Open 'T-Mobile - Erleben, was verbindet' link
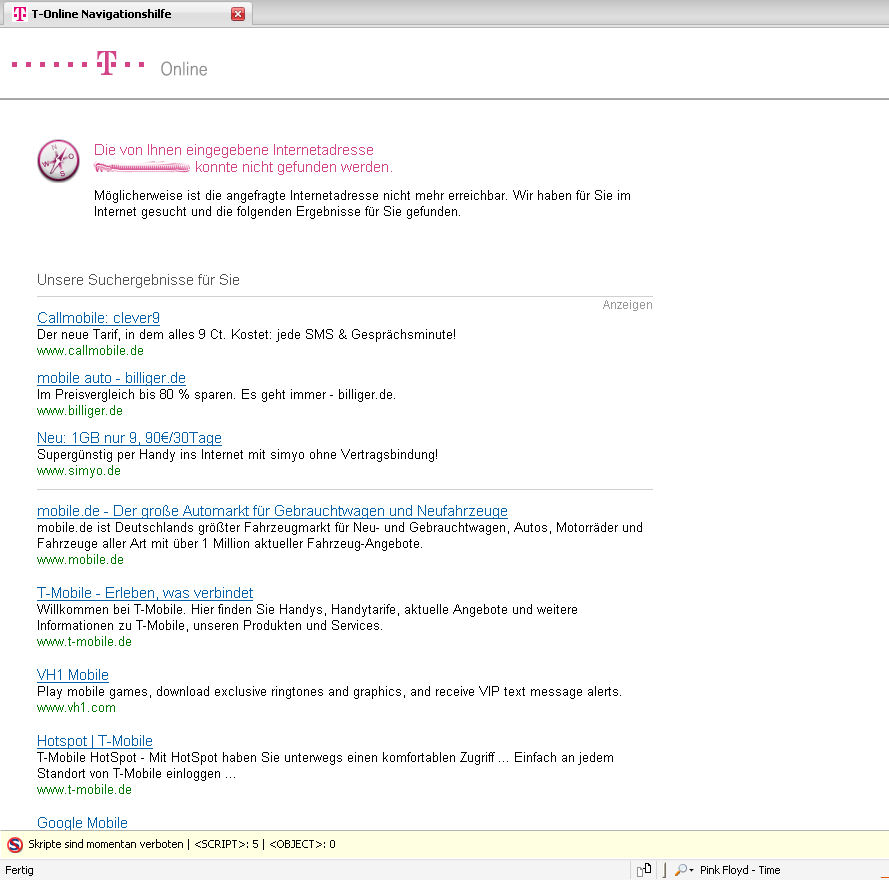 [x=145, y=593]
